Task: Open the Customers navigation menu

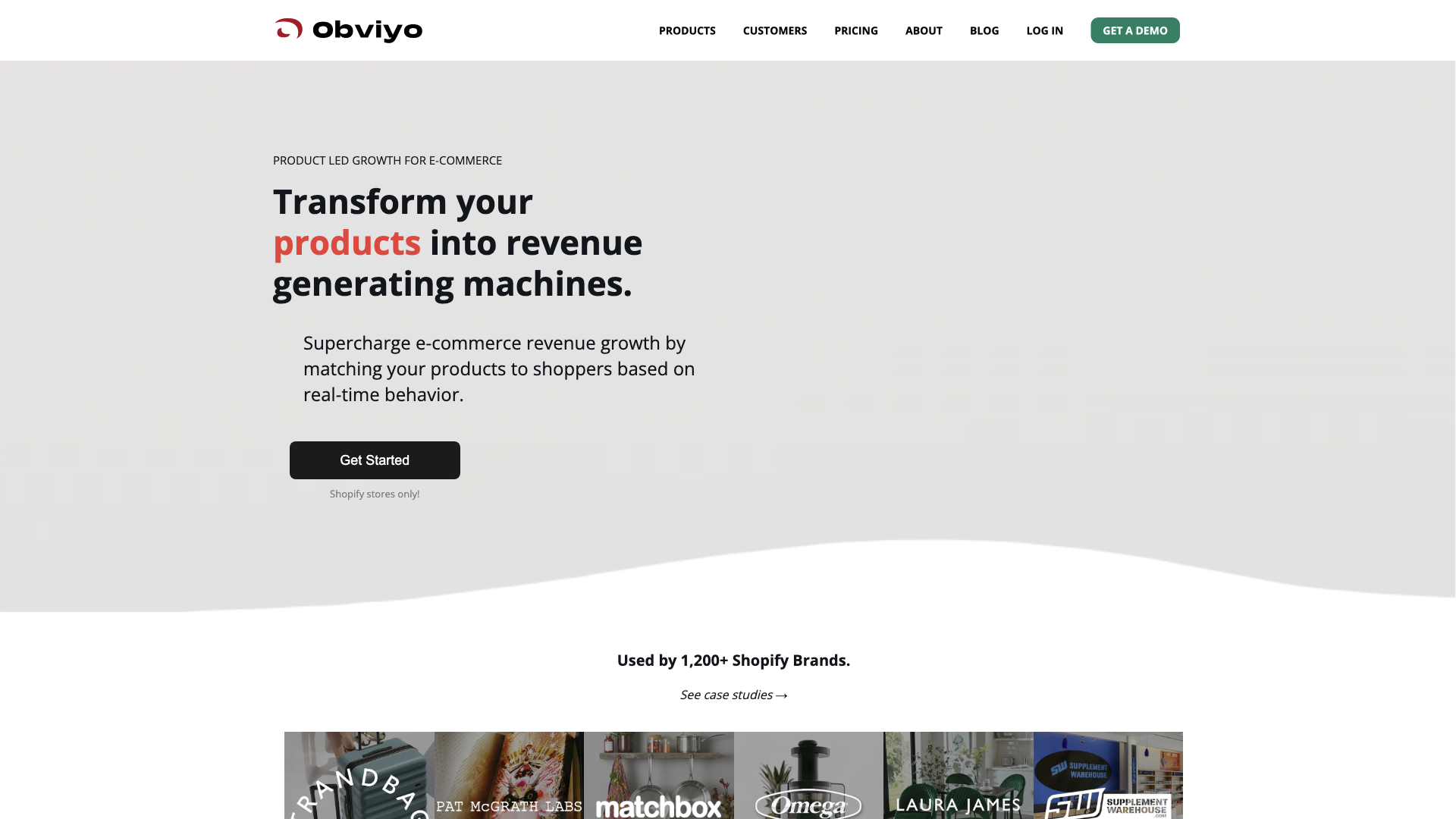Action: pos(774,30)
